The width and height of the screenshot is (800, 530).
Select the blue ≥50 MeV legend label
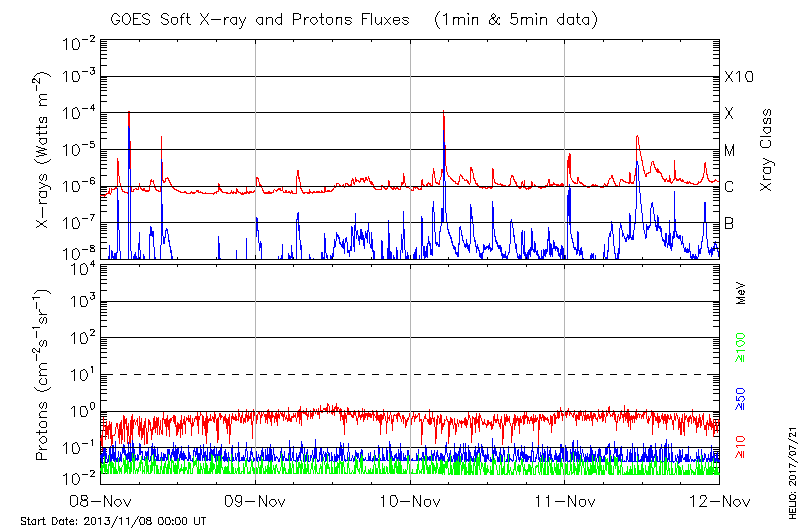[741, 398]
